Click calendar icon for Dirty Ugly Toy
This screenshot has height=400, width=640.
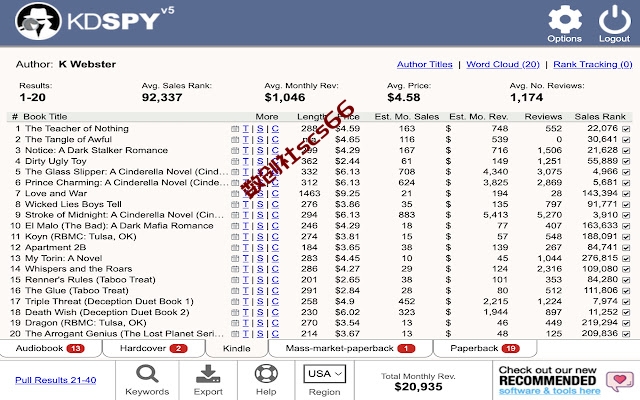[235, 161]
